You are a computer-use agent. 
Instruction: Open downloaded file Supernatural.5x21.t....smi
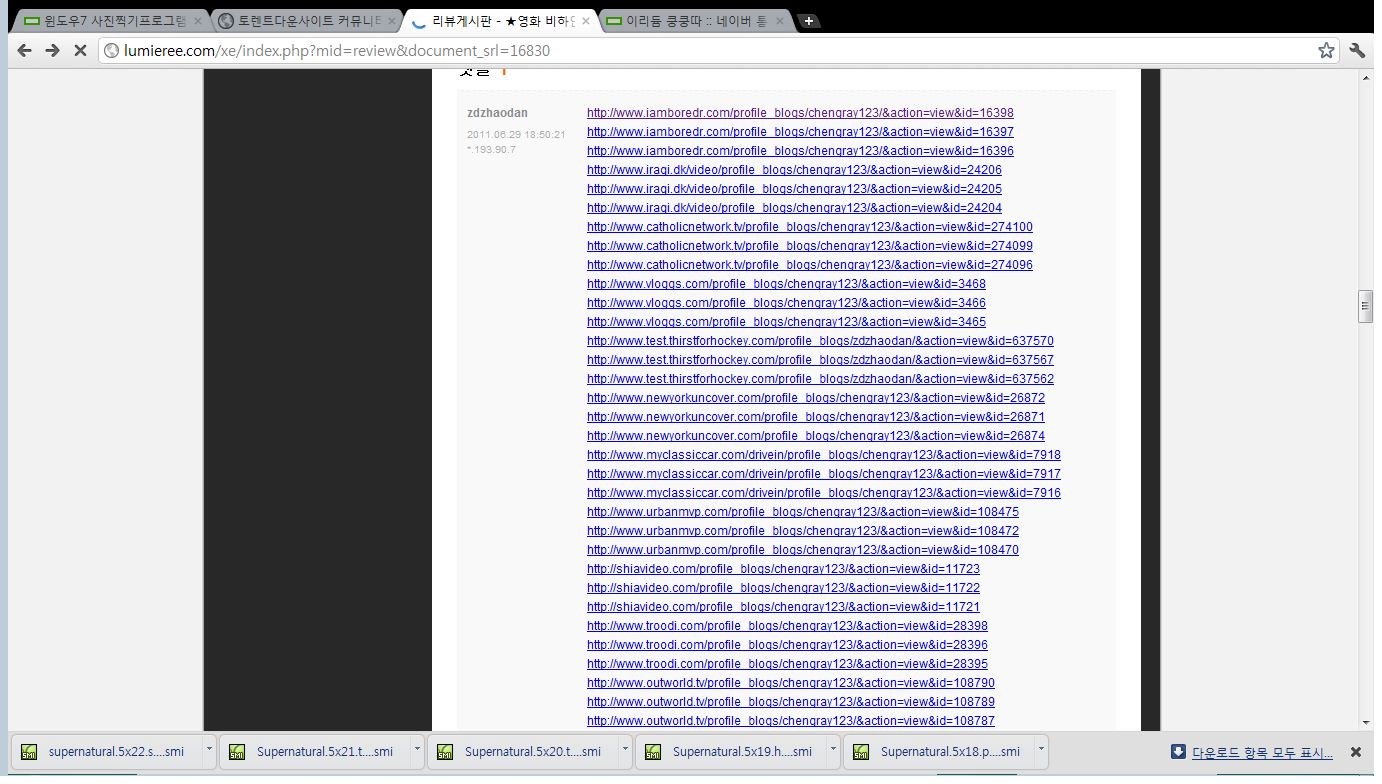pyautogui.click(x=315, y=751)
